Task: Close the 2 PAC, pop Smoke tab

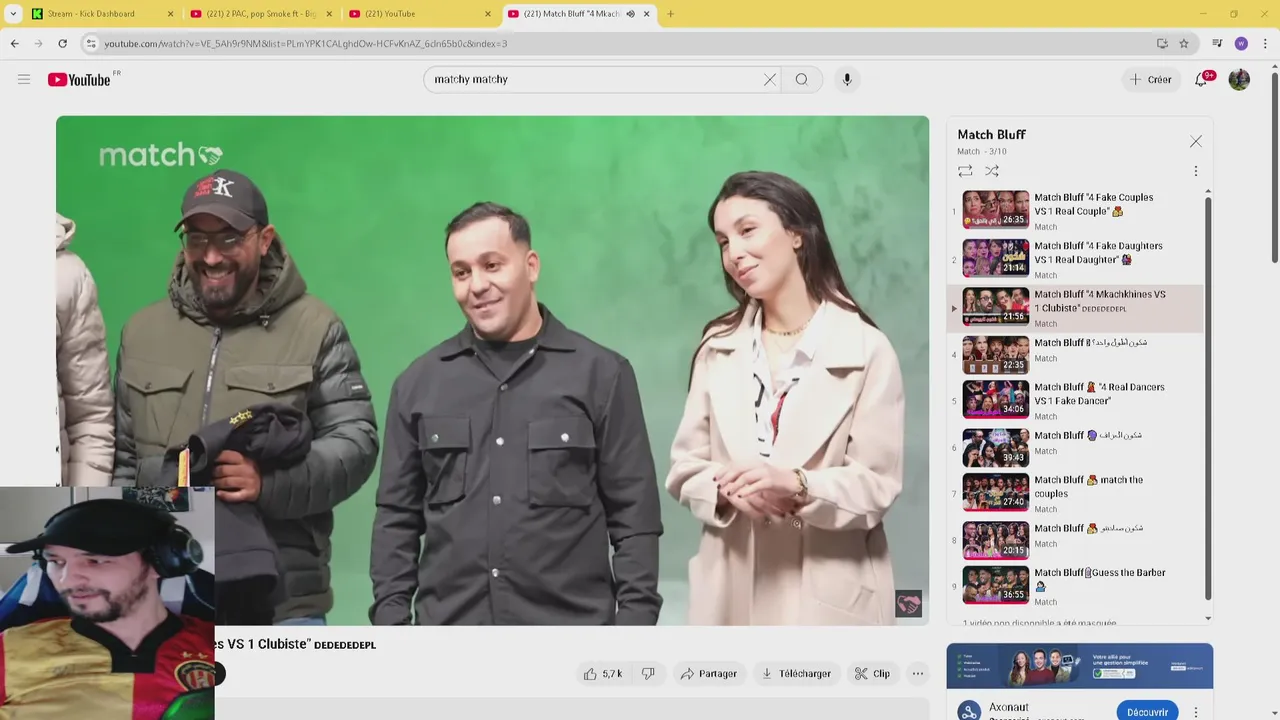Action: 329,14
